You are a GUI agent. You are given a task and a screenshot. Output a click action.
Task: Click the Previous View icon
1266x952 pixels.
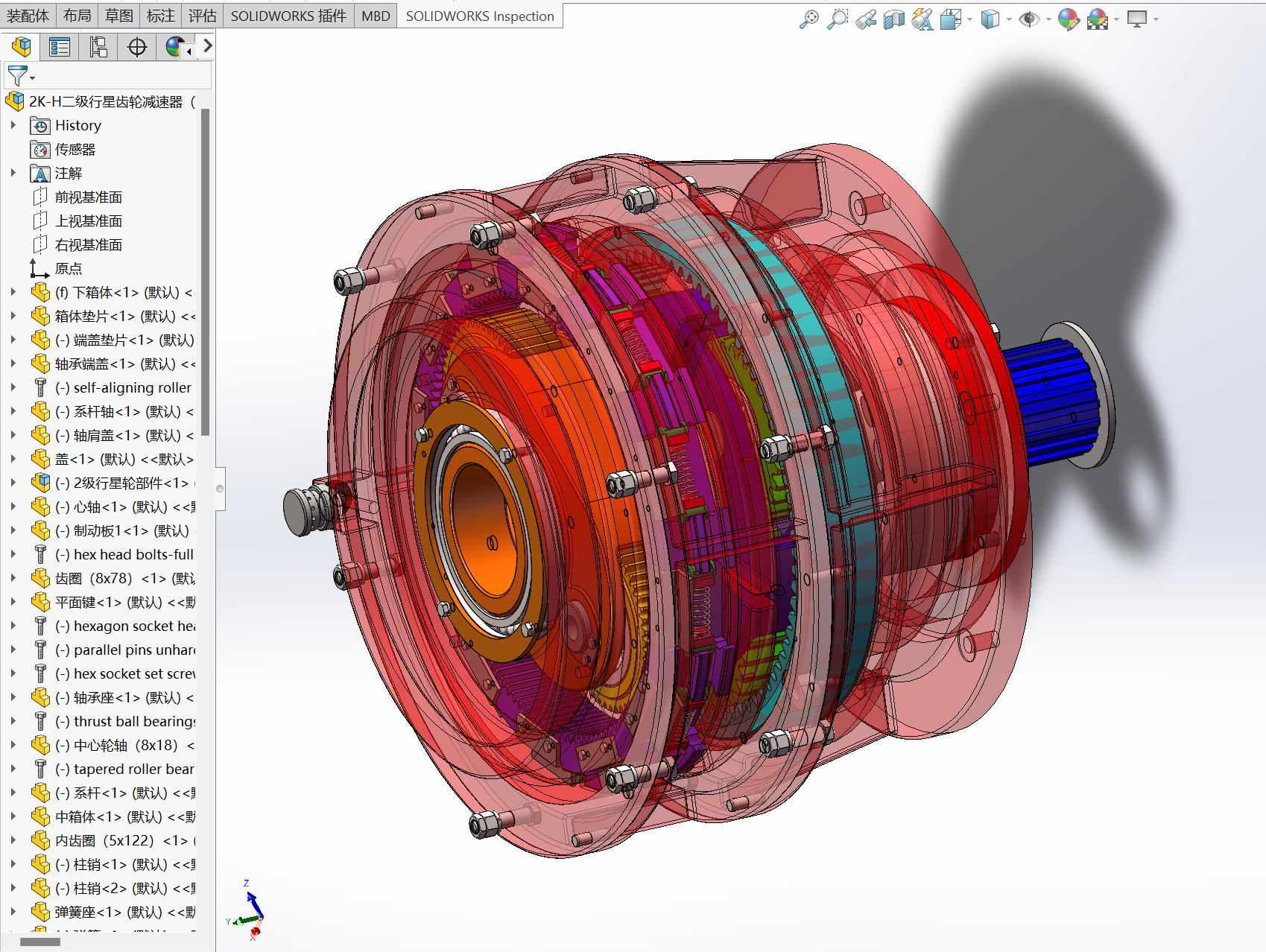[866, 19]
